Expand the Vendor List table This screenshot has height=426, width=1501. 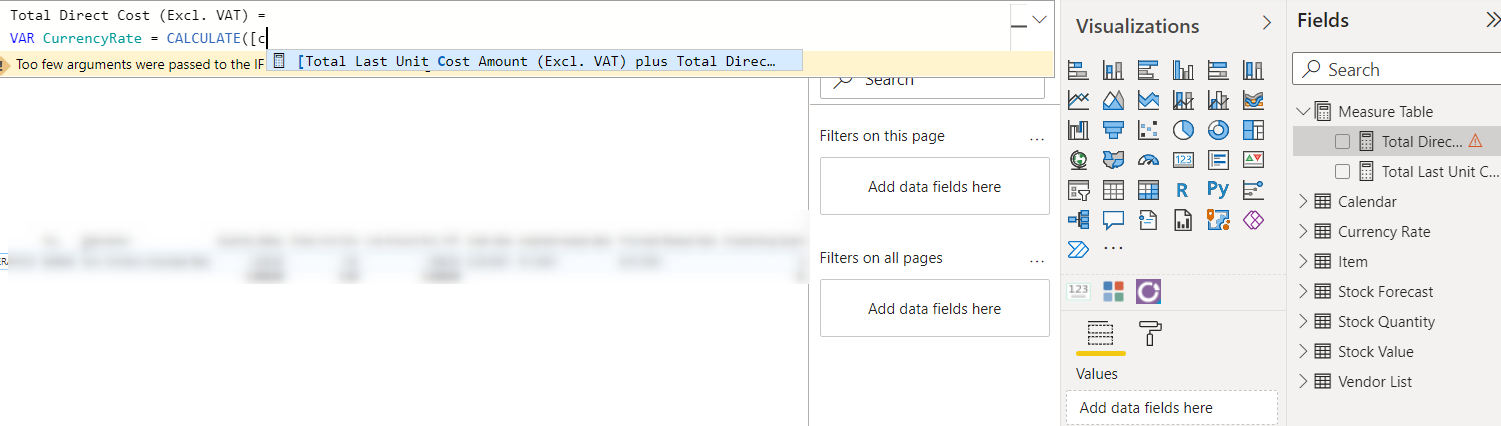(x=1302, y=381)
